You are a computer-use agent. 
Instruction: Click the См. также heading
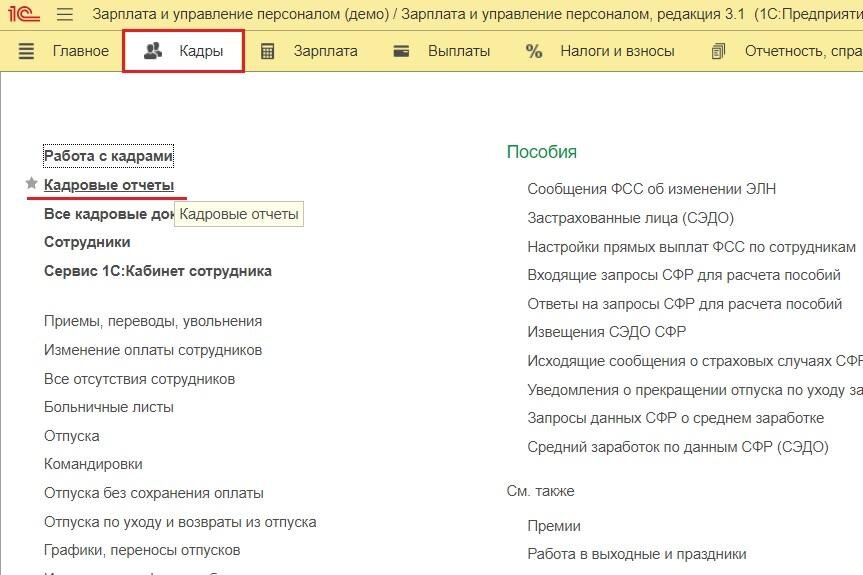click(540, 491)
